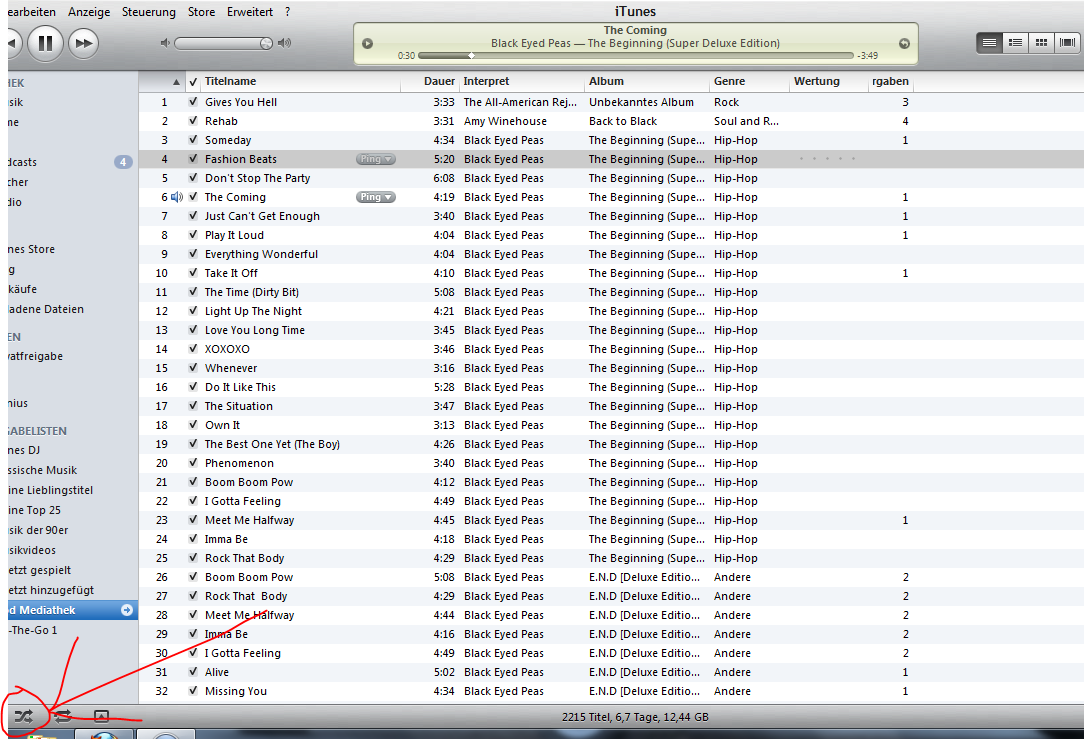Select the Musik der 90er playlist

coord(38,530)
